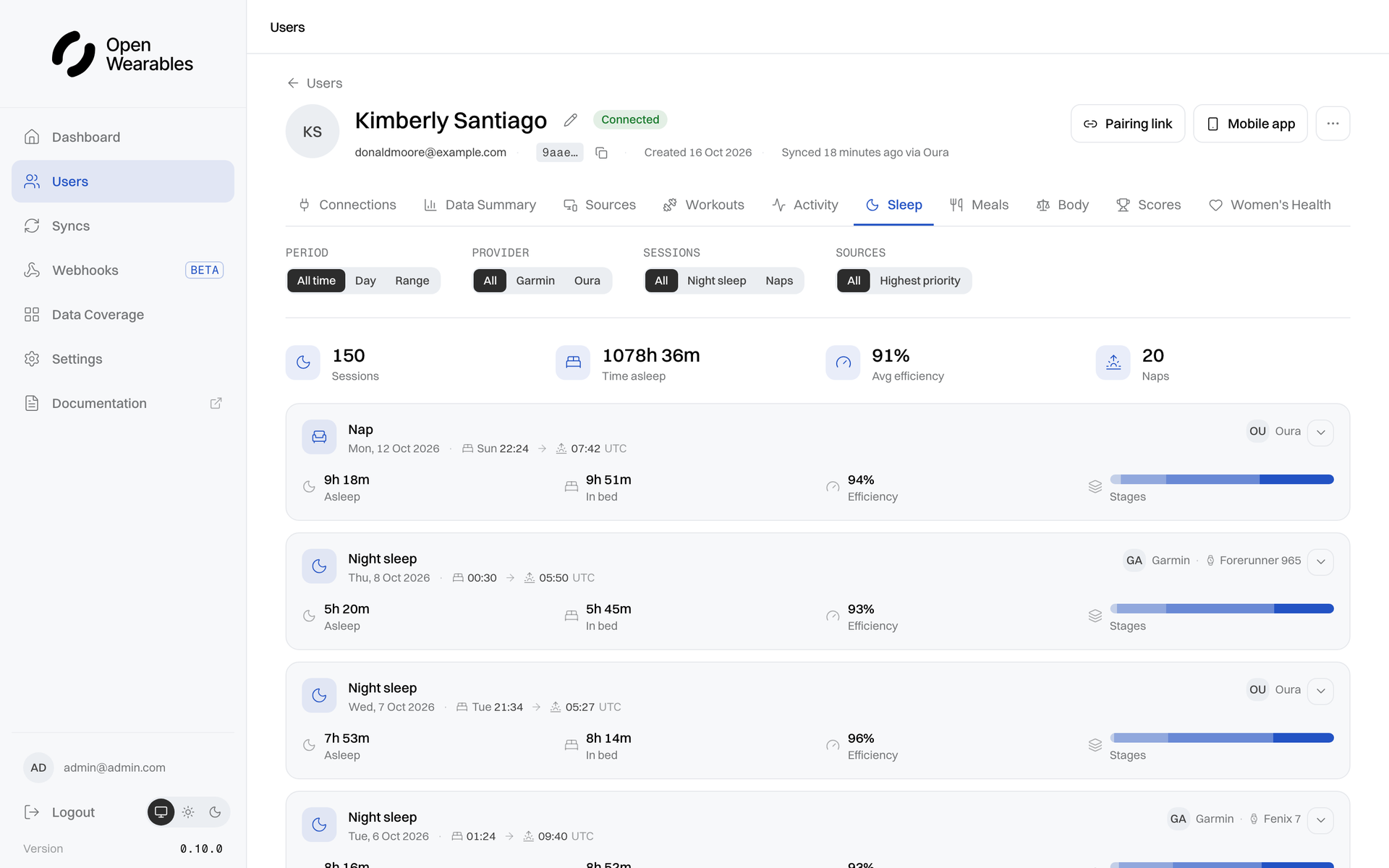Open Dashboard from the sidebar

(x=123, y=137)
